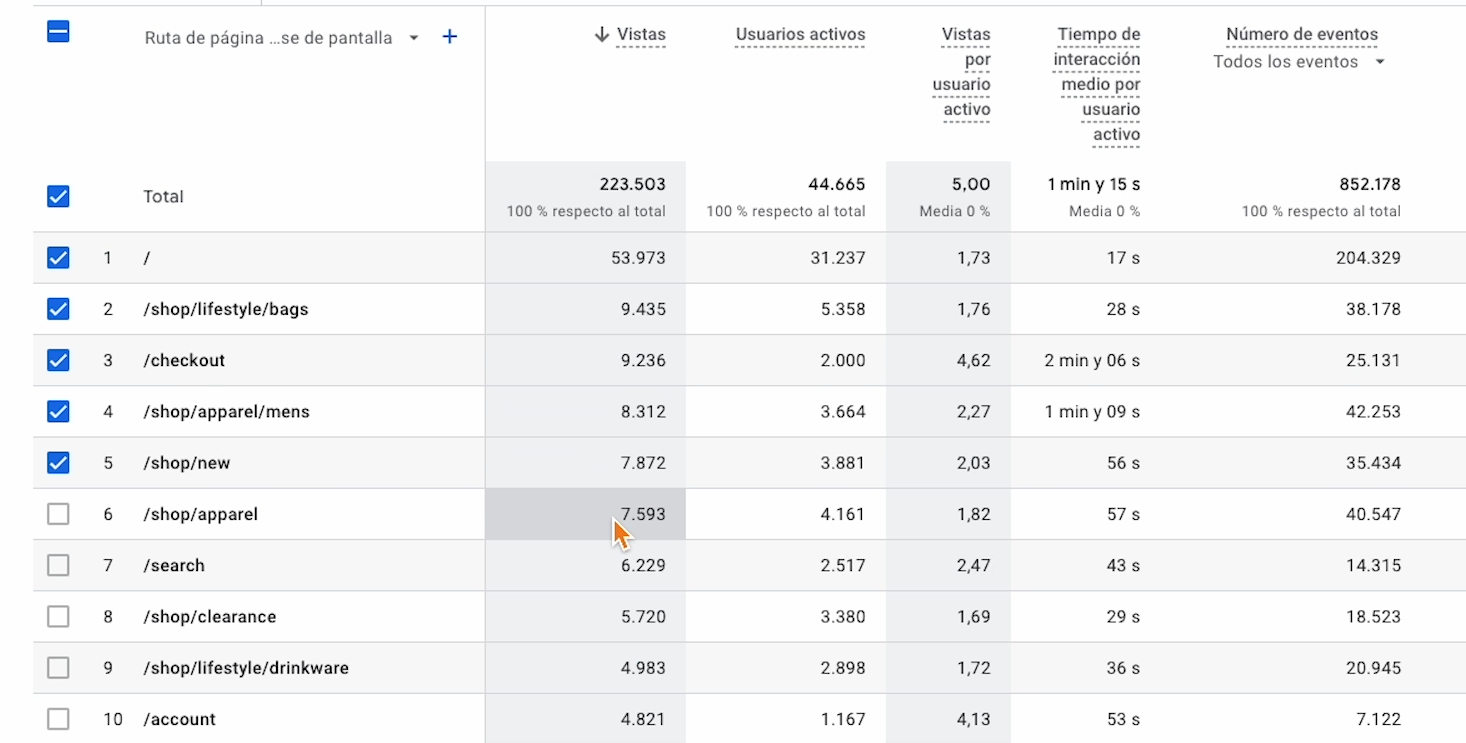1466x743 pixels.
Task: Click the sort arrow on Vistas column
Action: 602,35
